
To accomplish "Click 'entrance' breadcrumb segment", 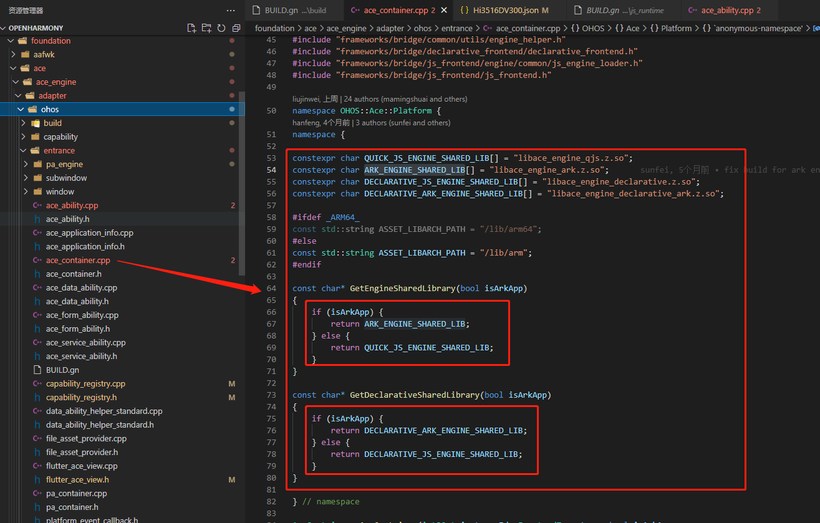I will [457, 28].
